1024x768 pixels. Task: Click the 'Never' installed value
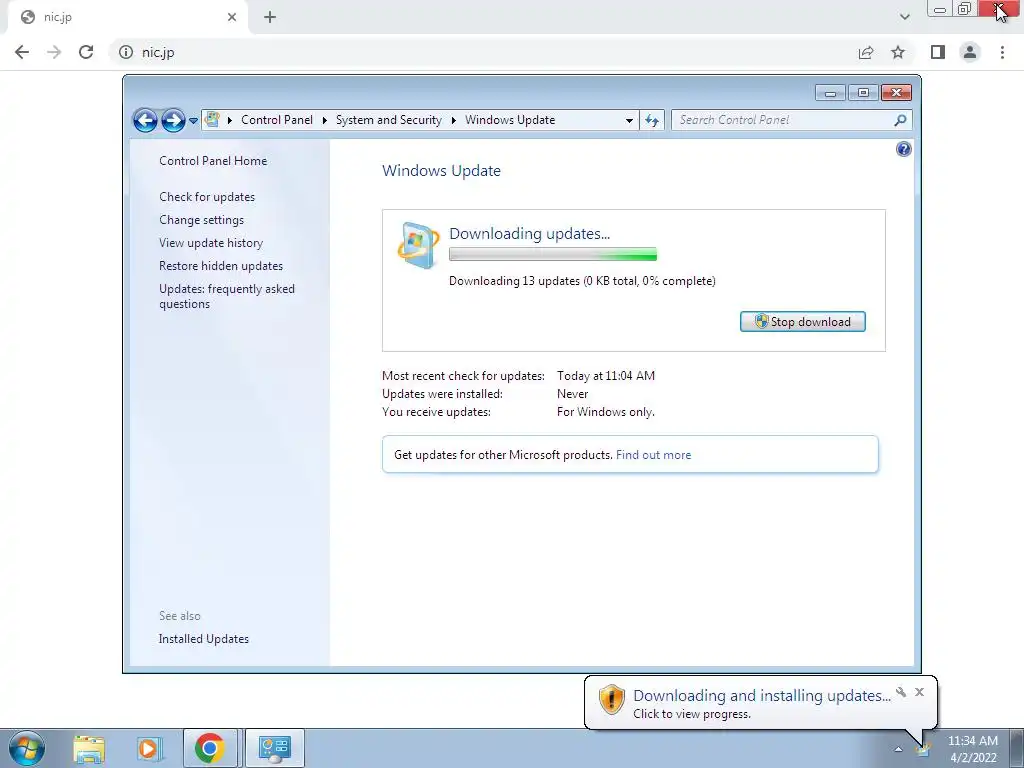572,394
